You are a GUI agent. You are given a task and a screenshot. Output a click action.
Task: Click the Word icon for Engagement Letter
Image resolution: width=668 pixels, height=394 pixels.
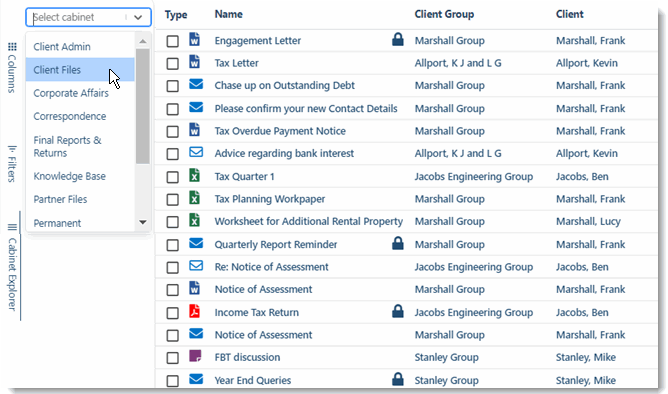(194, 40)
